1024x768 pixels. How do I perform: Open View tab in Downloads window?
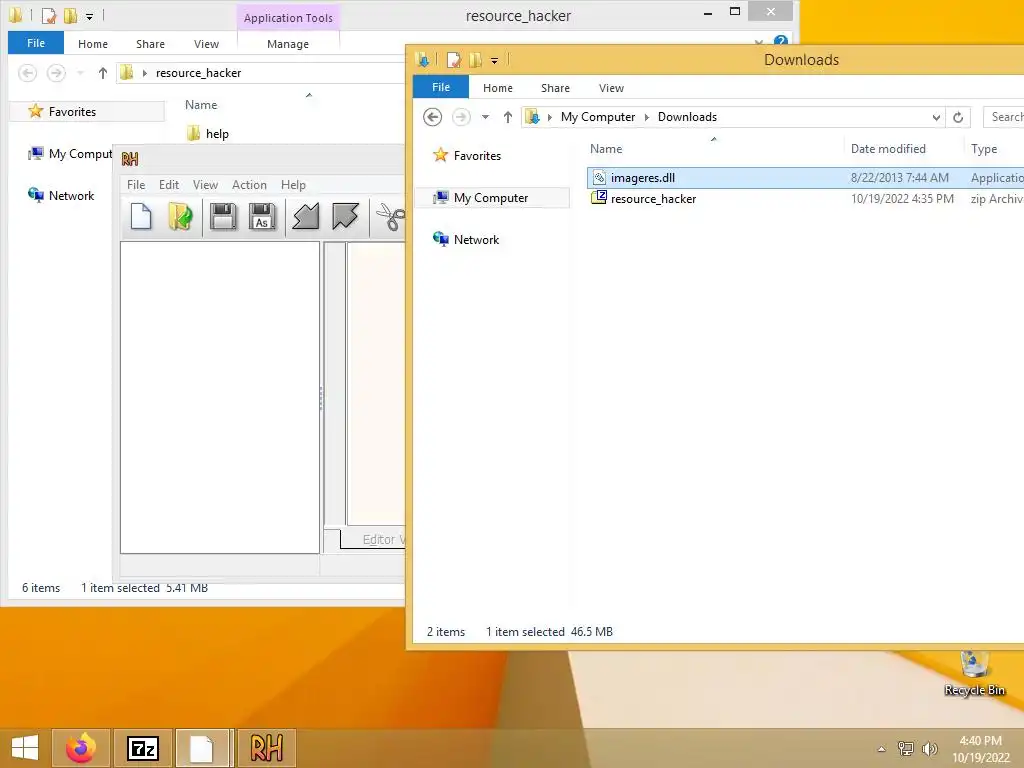pos(611,88)
